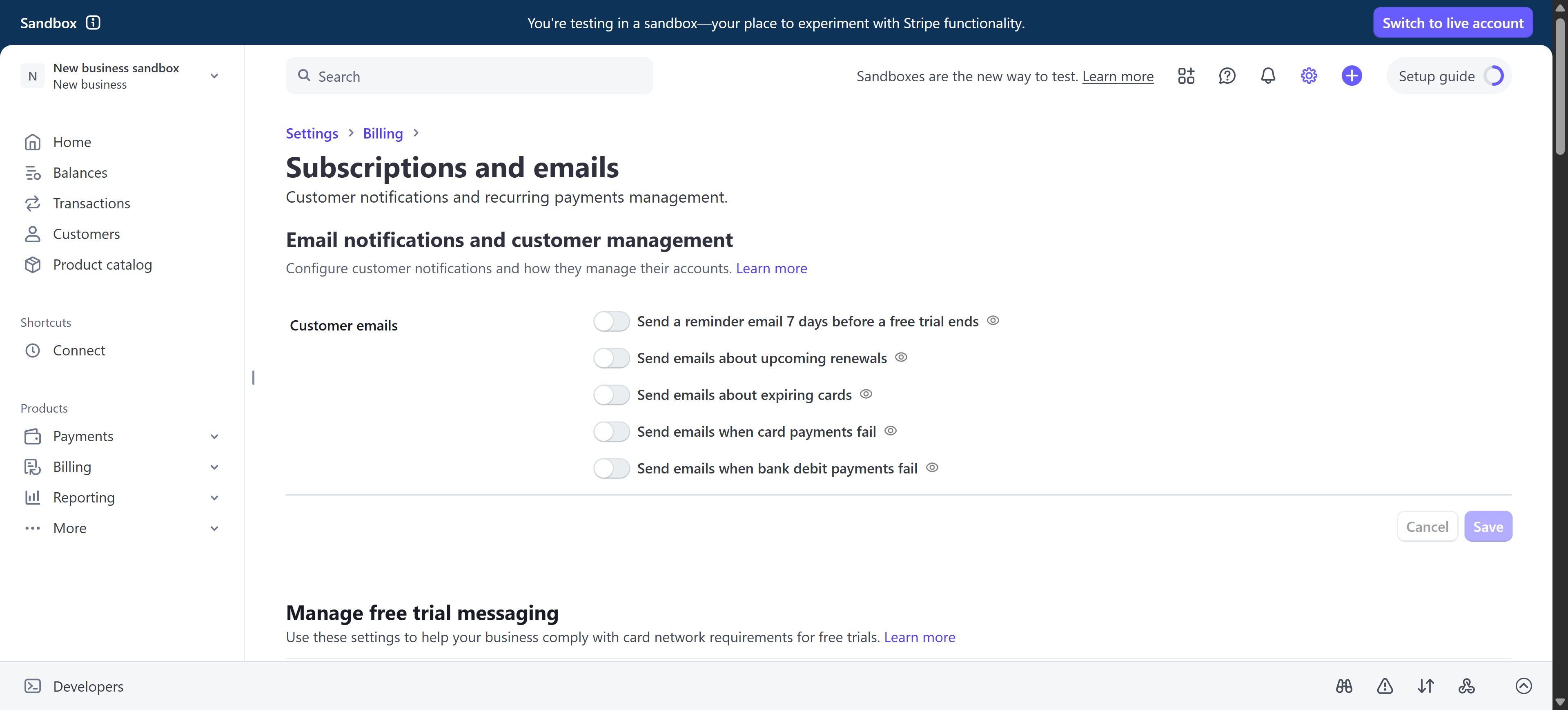The height and width of the screenshot is (710, 1568).
Task: Expand the Billing section chevron
Action: 214,467
